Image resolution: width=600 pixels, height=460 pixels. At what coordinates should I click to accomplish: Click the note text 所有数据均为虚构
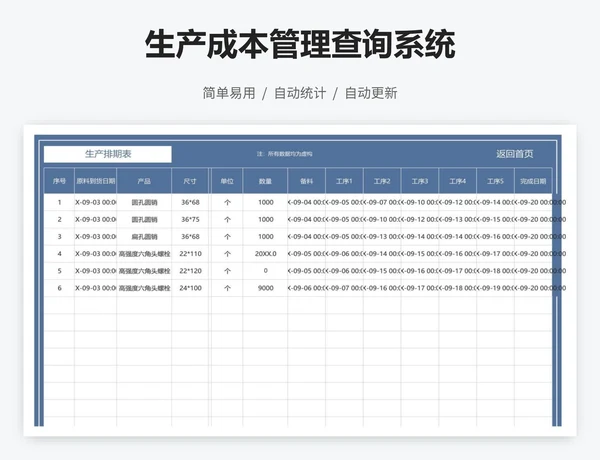click(x=290, y=154)
